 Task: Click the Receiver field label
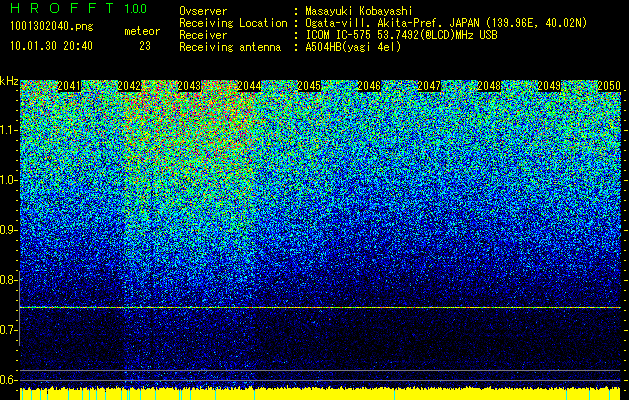tap(203, 35)
